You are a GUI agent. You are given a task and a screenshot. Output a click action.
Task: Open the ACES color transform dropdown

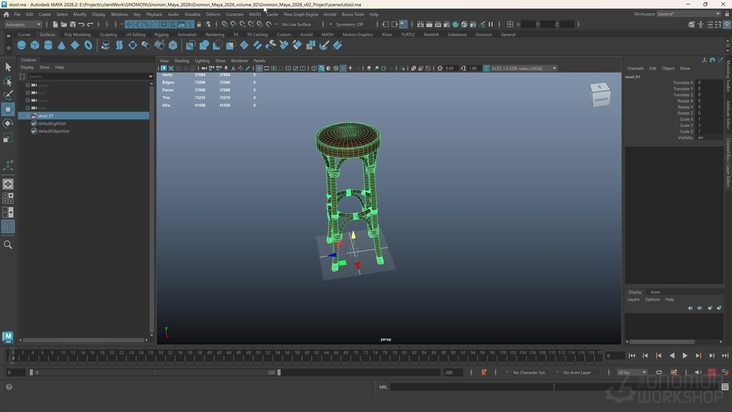pos(524,68)
